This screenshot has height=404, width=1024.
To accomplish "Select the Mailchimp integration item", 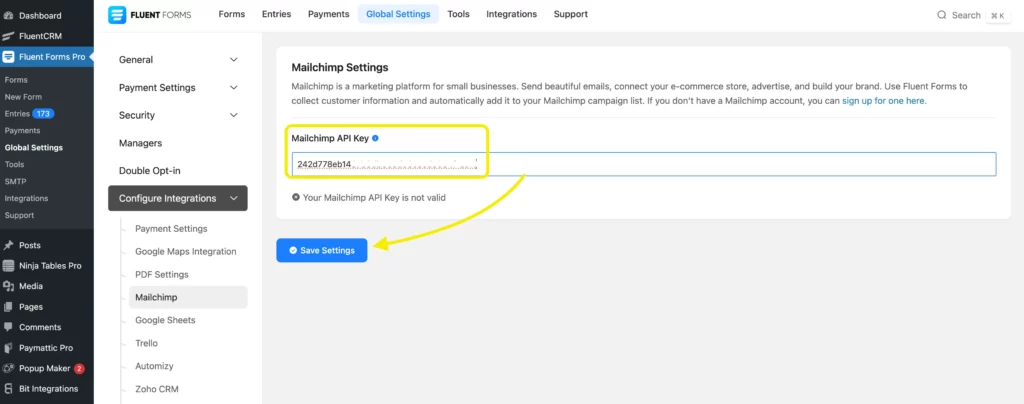I will pyautogui.click(x=188, y=297).
